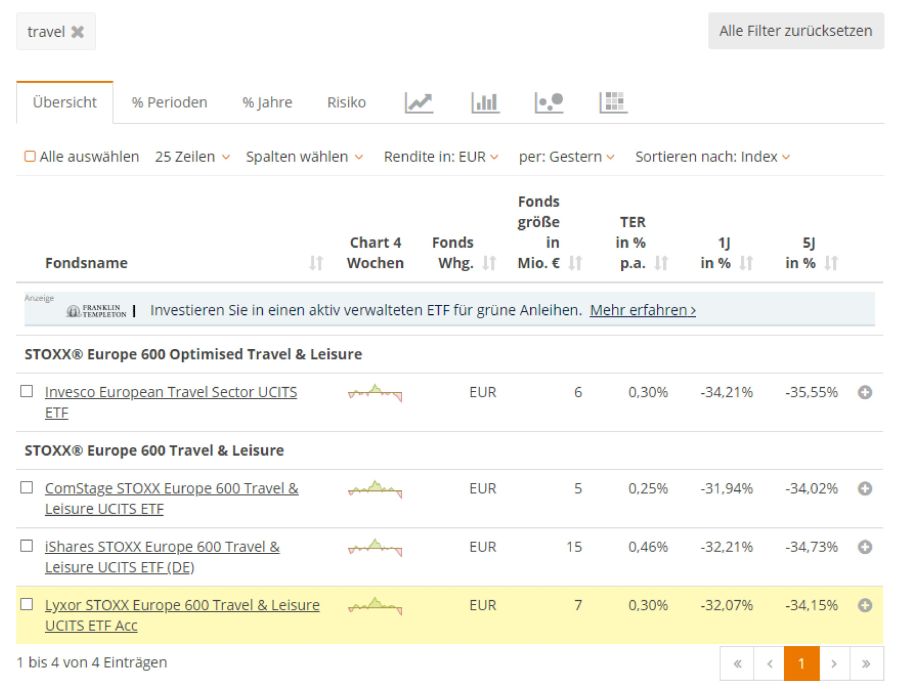
Task: Open the bar chart view tab
Action: [x=485, y=103]
